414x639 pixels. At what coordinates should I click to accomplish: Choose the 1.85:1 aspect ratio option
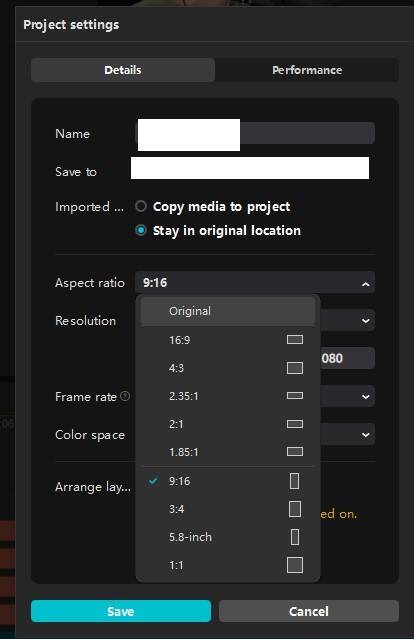pos(228,452)
